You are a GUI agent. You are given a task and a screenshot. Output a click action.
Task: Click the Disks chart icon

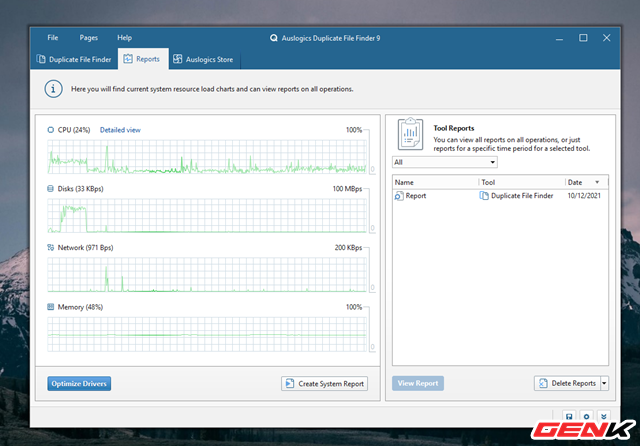click(x=51, y=189)
